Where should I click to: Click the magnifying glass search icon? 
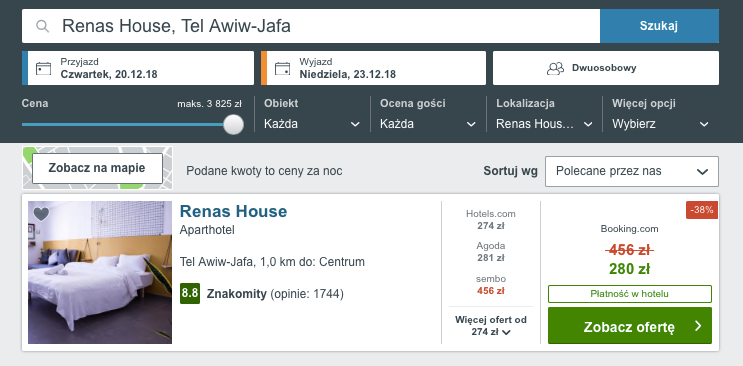43,26
